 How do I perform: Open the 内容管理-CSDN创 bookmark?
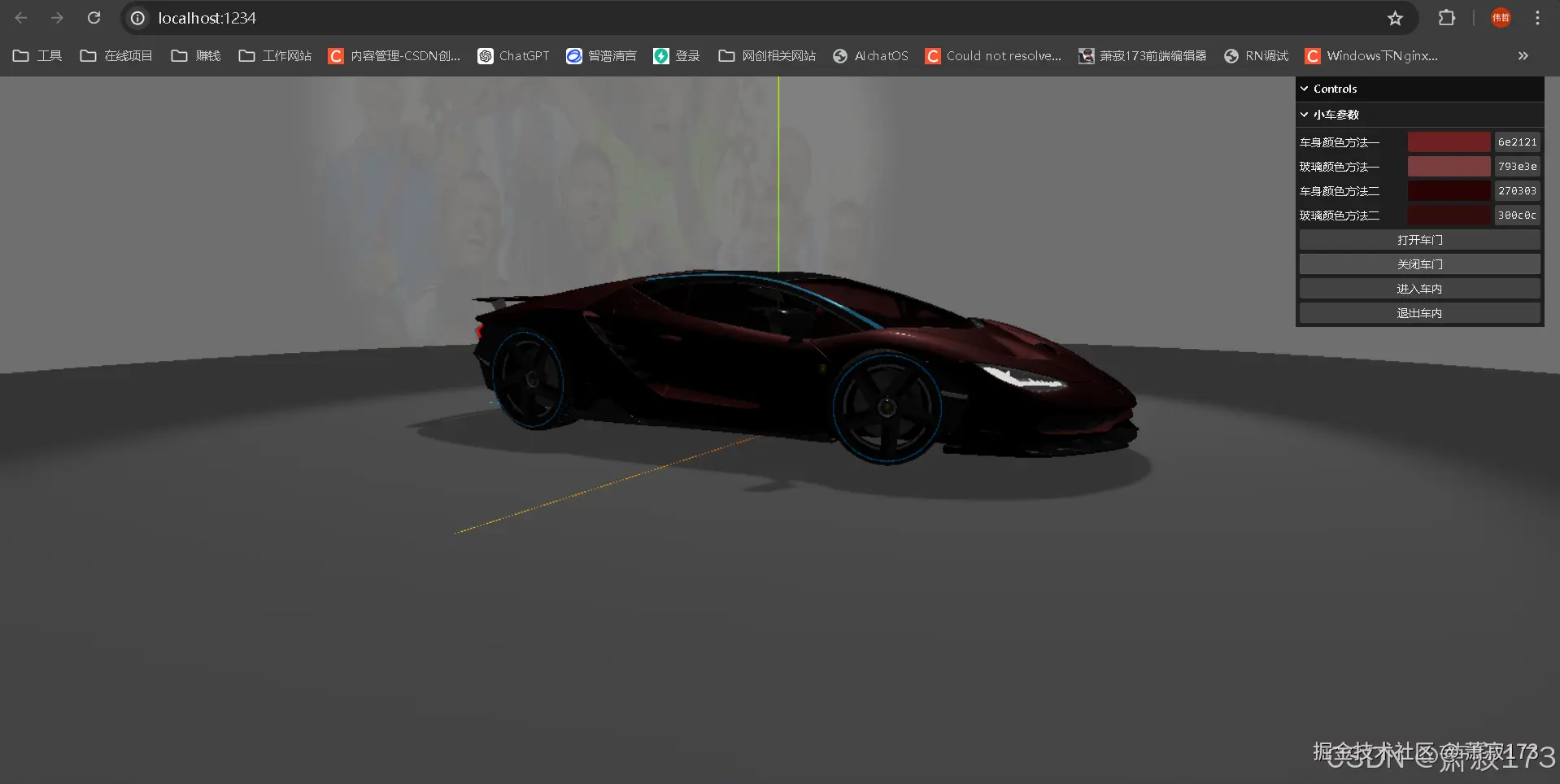(394, 56)
